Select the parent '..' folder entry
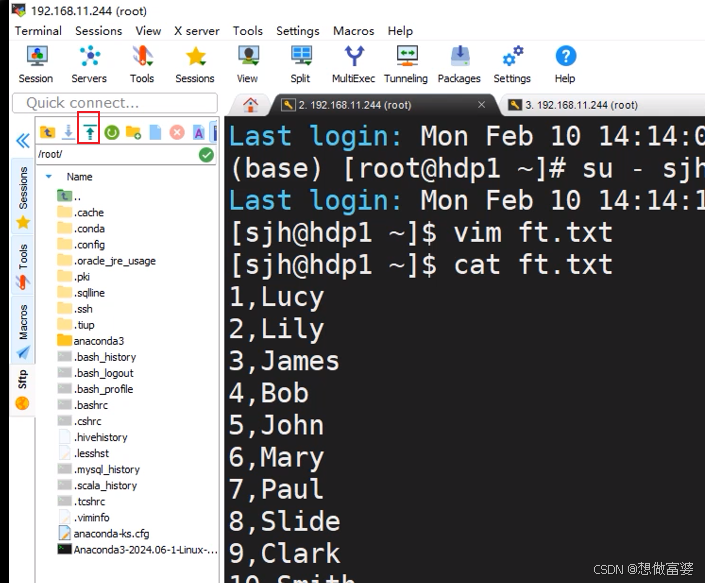Image resolution: width=705 pixels, height=583 pixels. point(69,196)
